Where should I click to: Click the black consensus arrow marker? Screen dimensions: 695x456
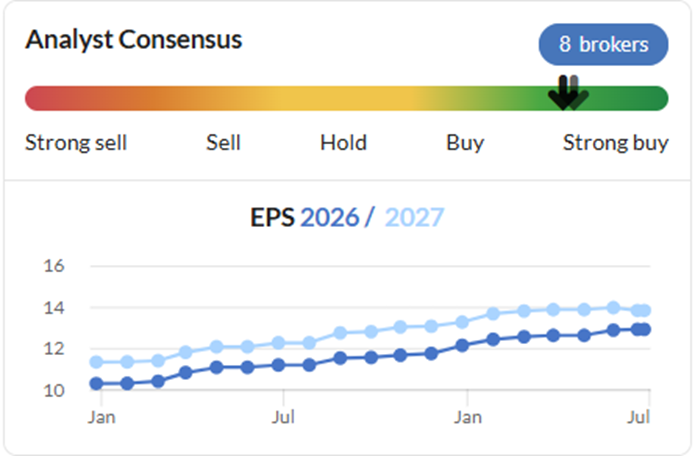(x=563, y=93)
